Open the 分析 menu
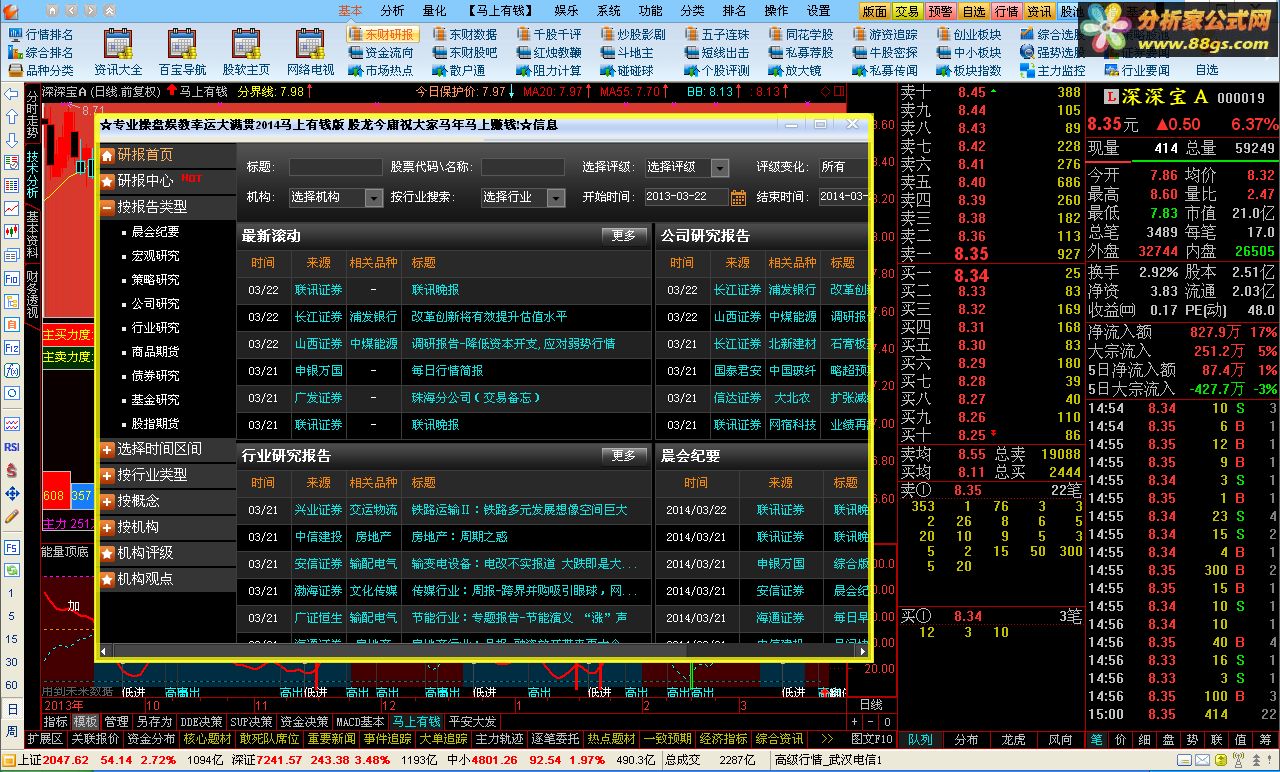1280x772 pixels. [x=392, y=11]
